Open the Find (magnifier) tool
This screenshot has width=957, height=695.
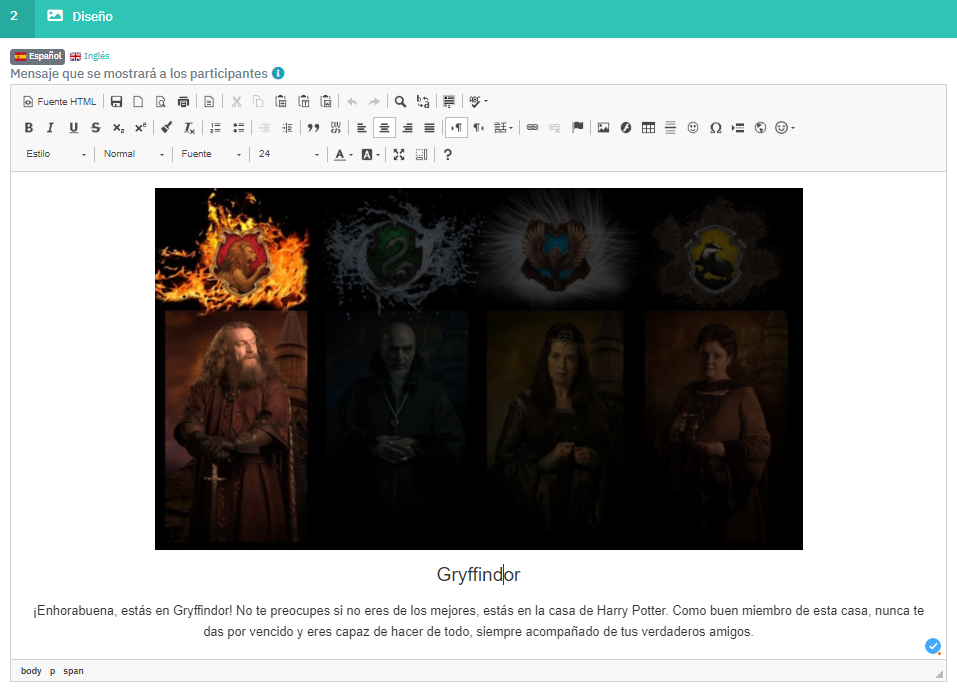(400, 101)
